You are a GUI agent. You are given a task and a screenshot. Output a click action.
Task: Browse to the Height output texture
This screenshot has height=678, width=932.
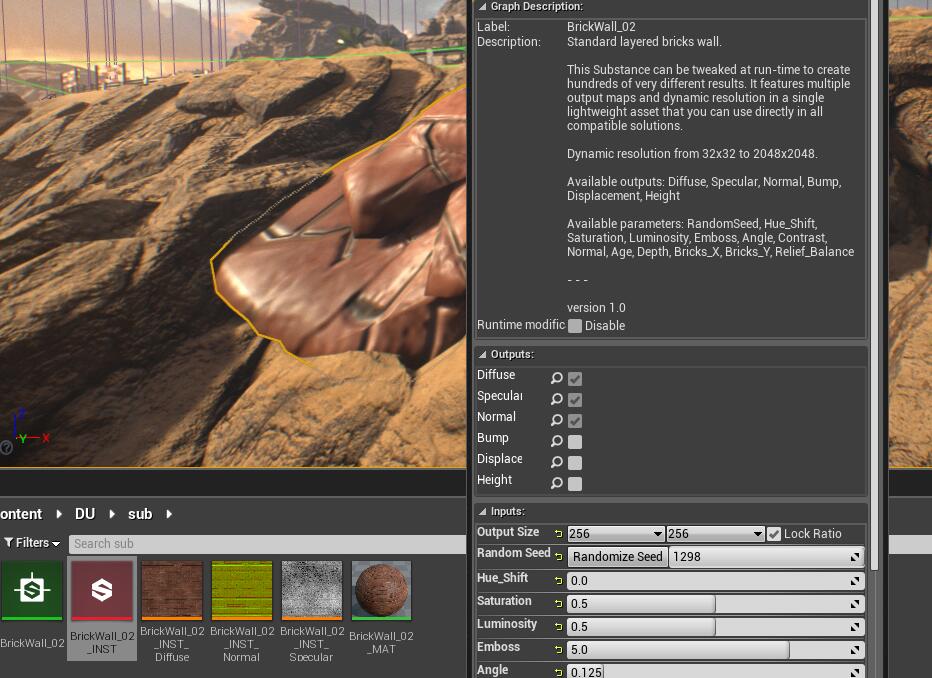[x=556, y=483]
